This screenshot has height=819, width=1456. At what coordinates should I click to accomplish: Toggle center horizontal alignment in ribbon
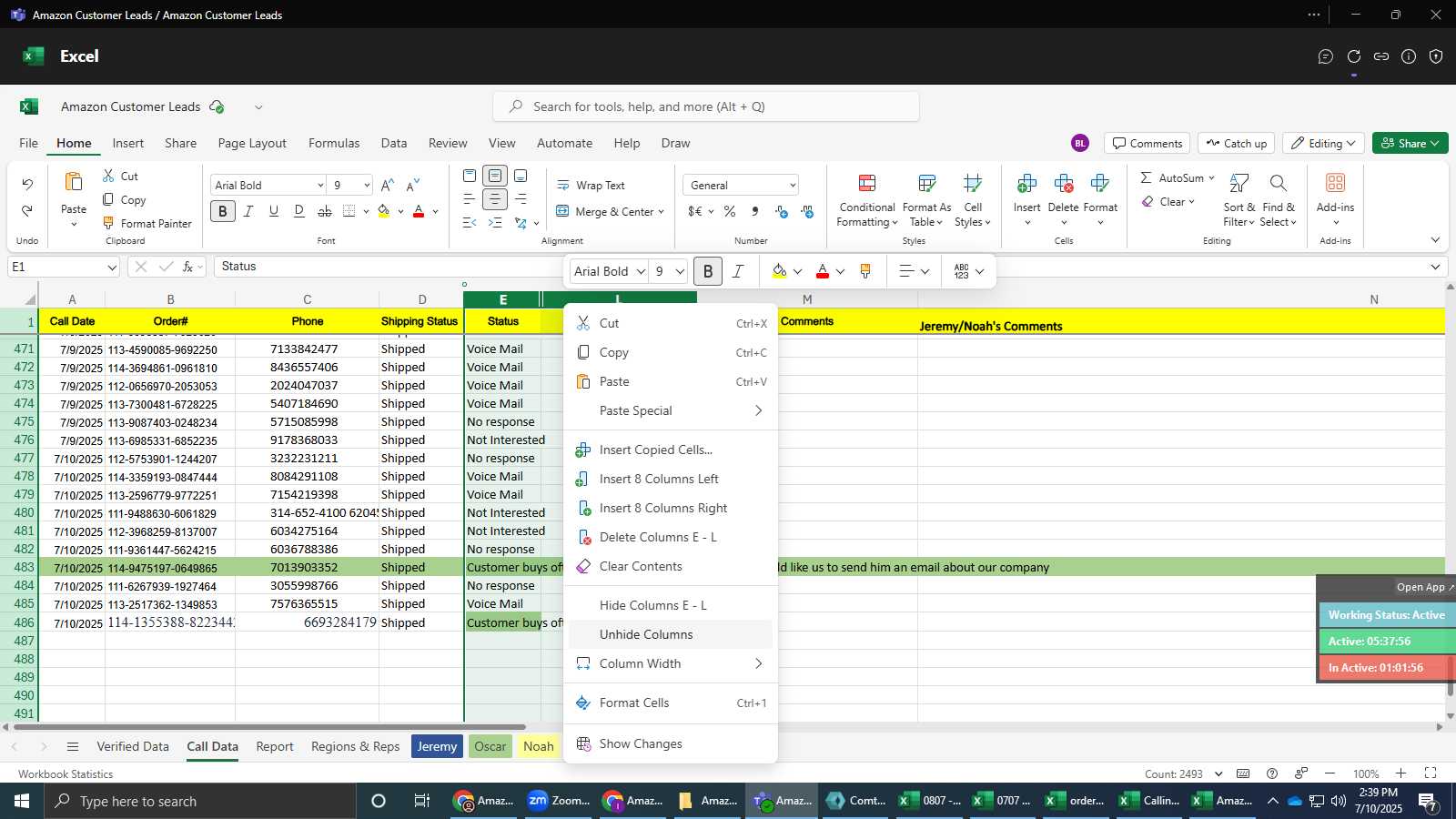pyautogui.click(x=495, y=198)
